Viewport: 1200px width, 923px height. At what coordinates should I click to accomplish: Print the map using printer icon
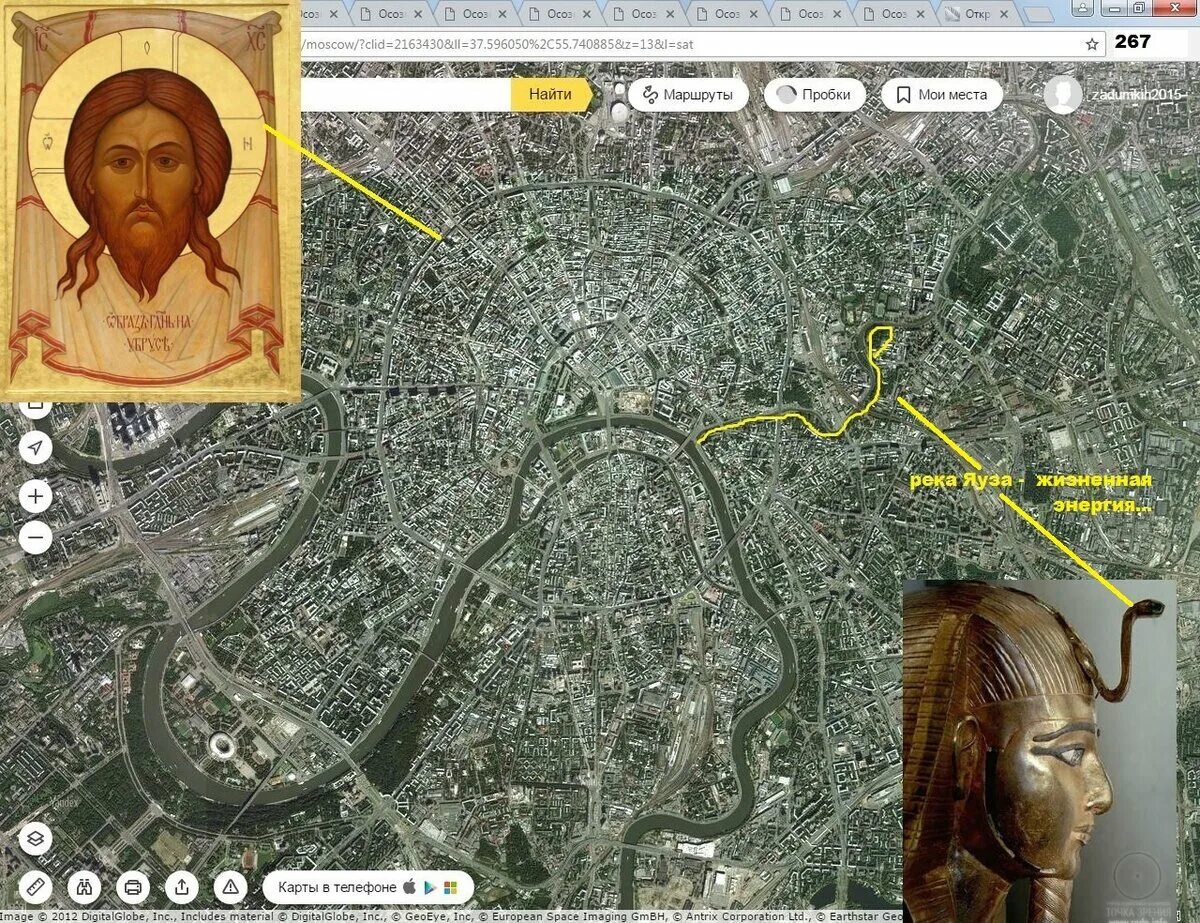[x=133, y=886]
